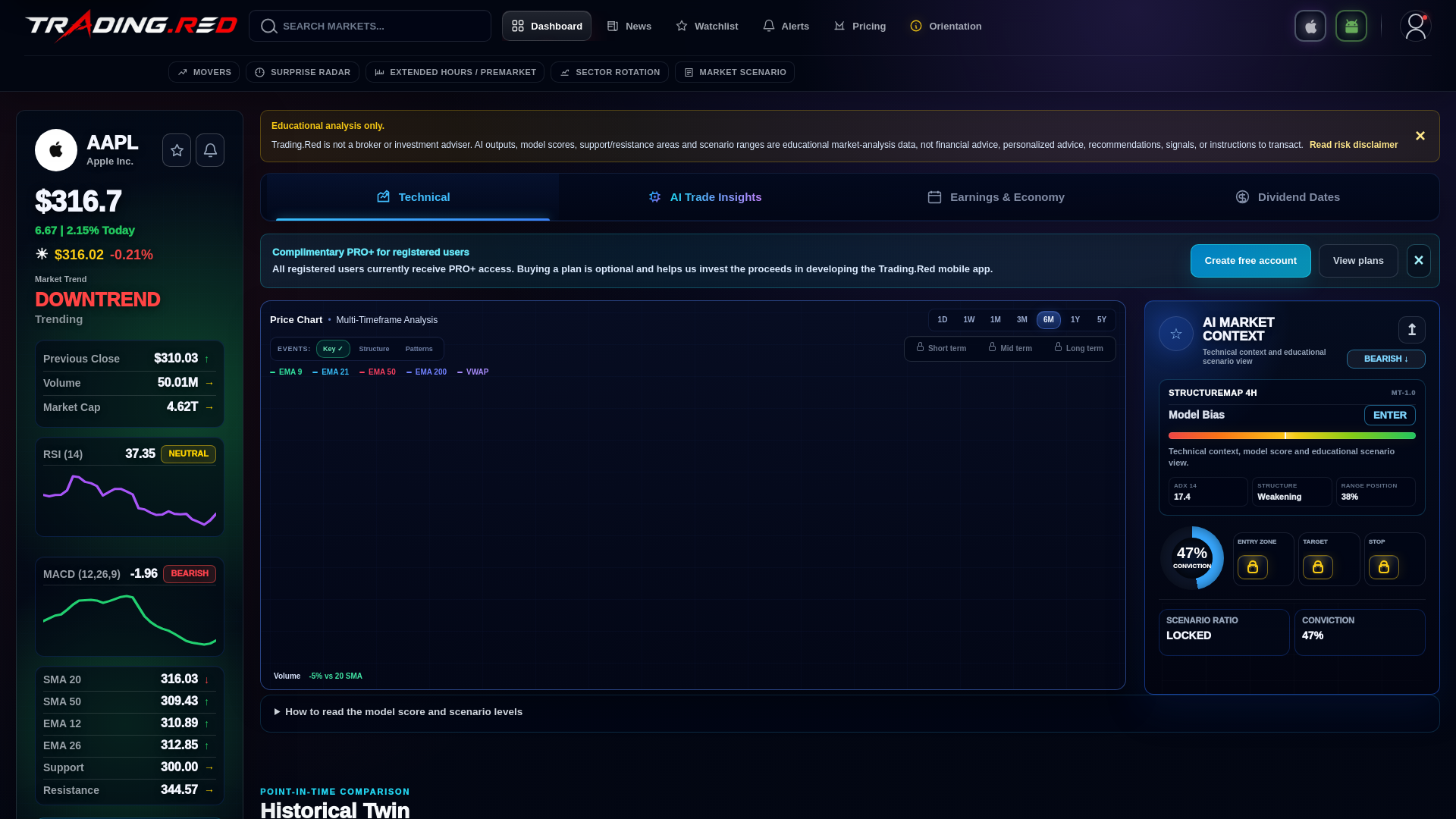Open the News section
This screenshot has height=819, width=1456.
pyautogui.click(x=629, y=26)
